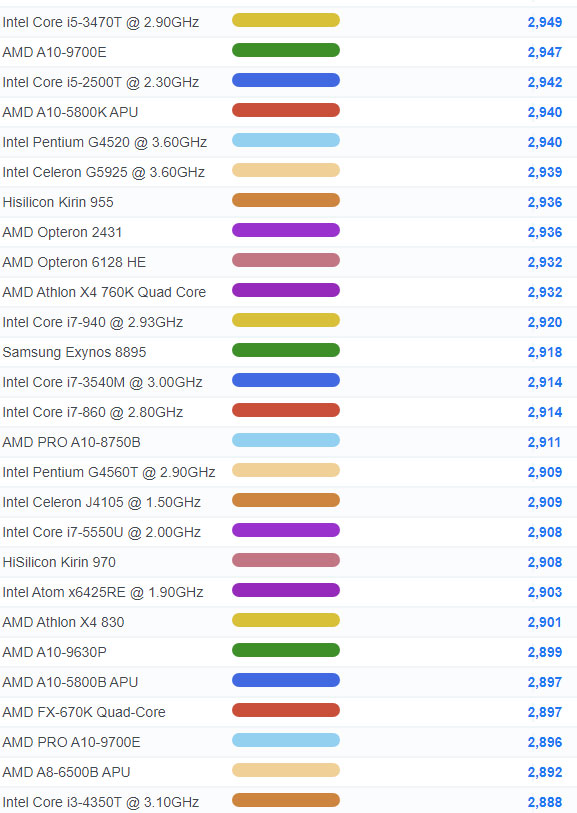The height and width of the screenshot is (813, 577).
Task: Click score 2,892 for AMD A8-6500B APU
Action: [545, 773]
